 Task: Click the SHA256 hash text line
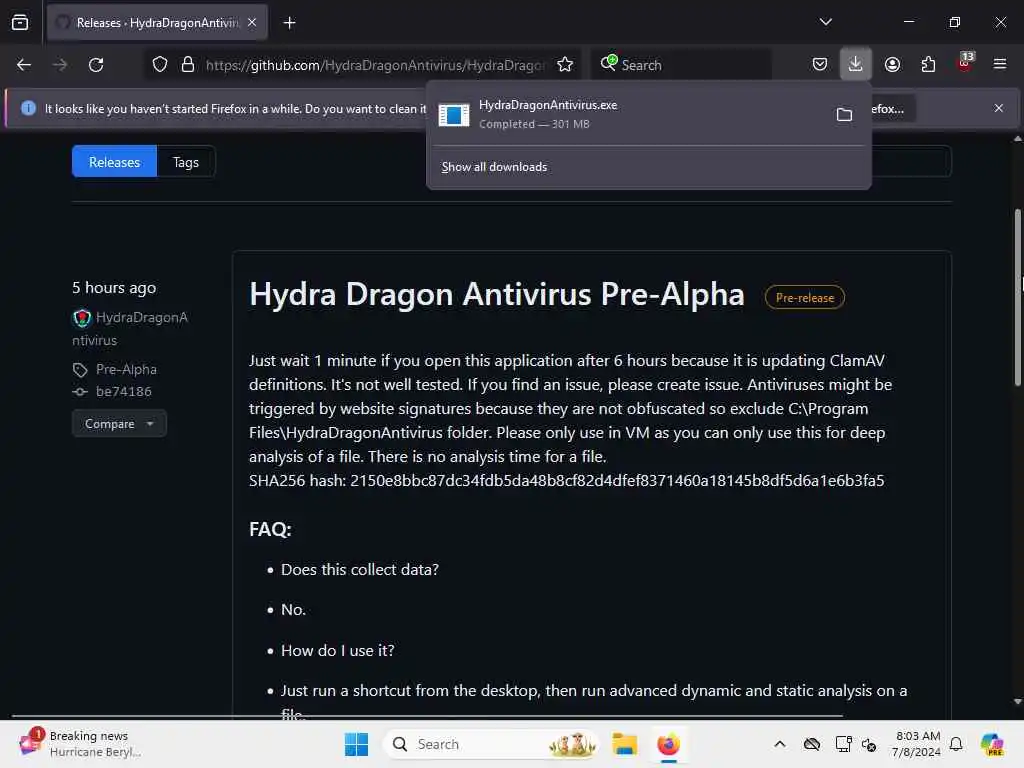[566, 481]
